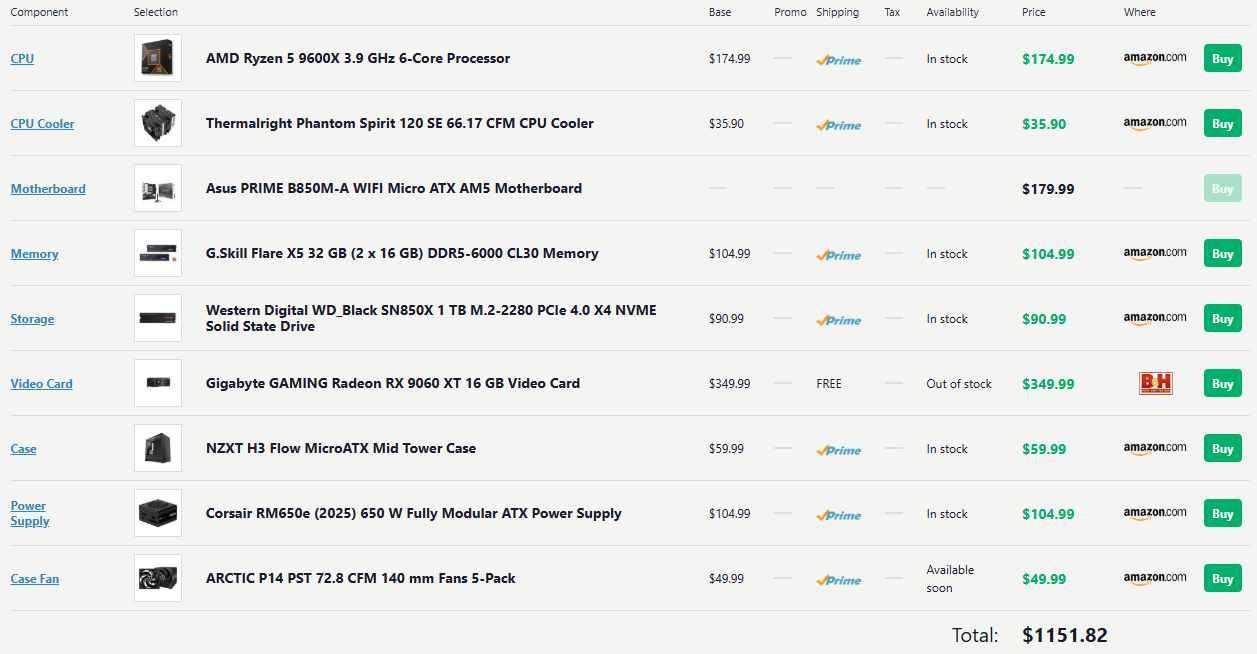
Task: Click amazon.com logo in Case Fan row
Action: coord(1155,578)
